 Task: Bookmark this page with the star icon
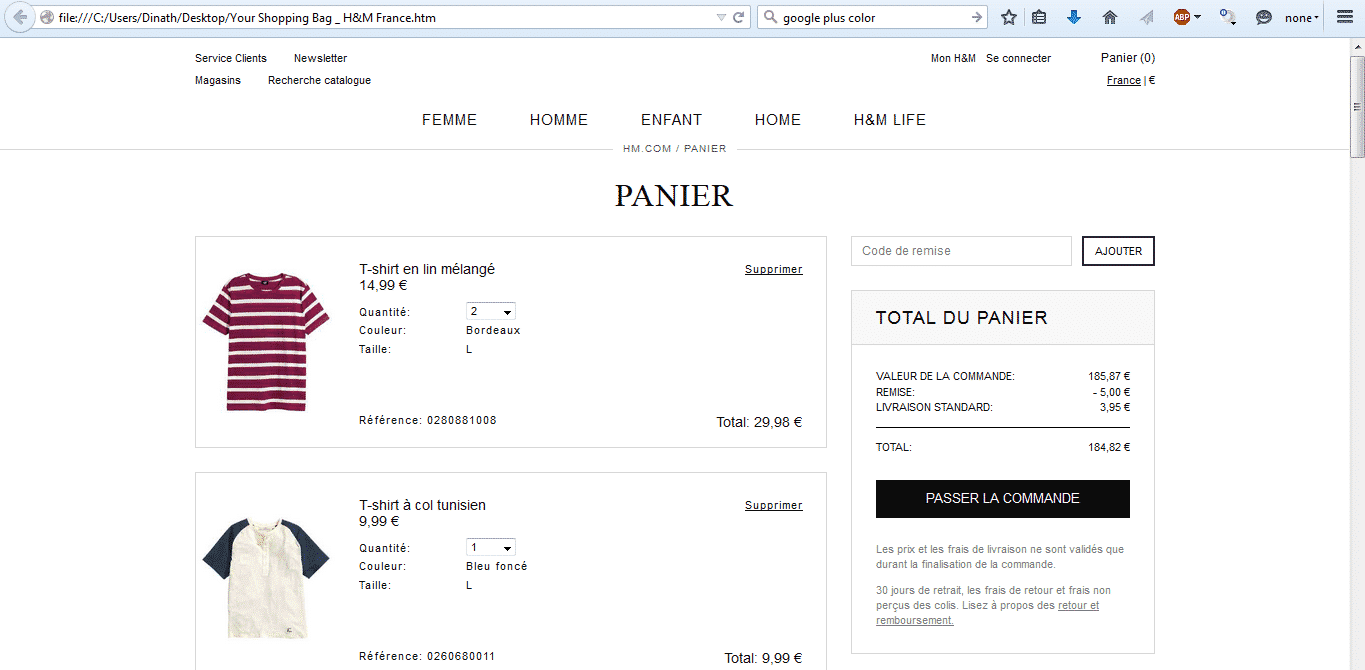[1009, 17]
